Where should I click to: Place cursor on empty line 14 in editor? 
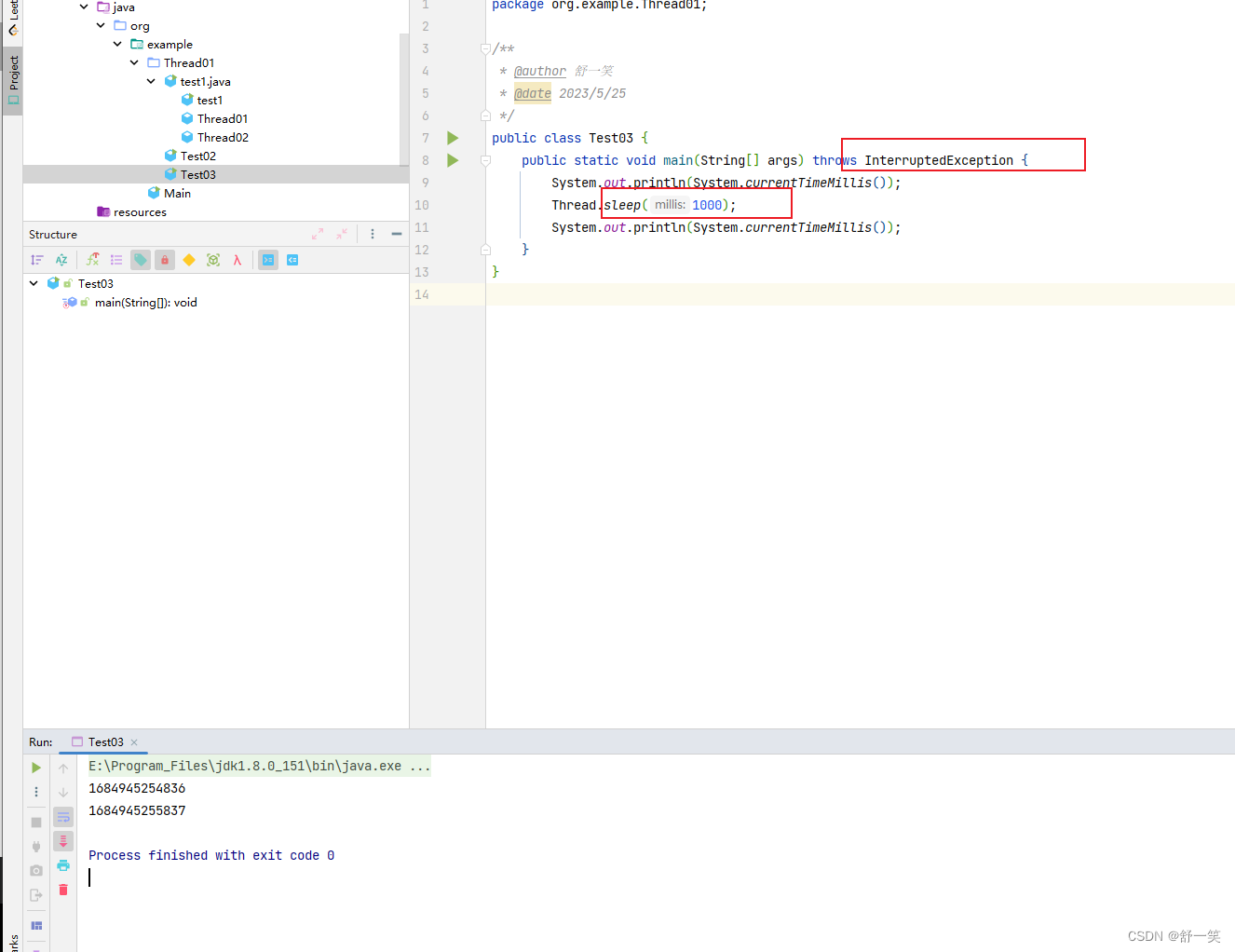point(860,294)
